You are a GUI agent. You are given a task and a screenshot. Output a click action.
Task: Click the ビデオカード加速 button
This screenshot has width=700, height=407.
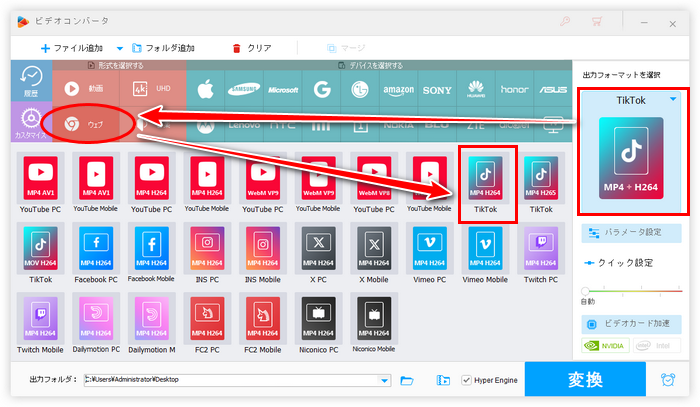click(x=631, y=324)
